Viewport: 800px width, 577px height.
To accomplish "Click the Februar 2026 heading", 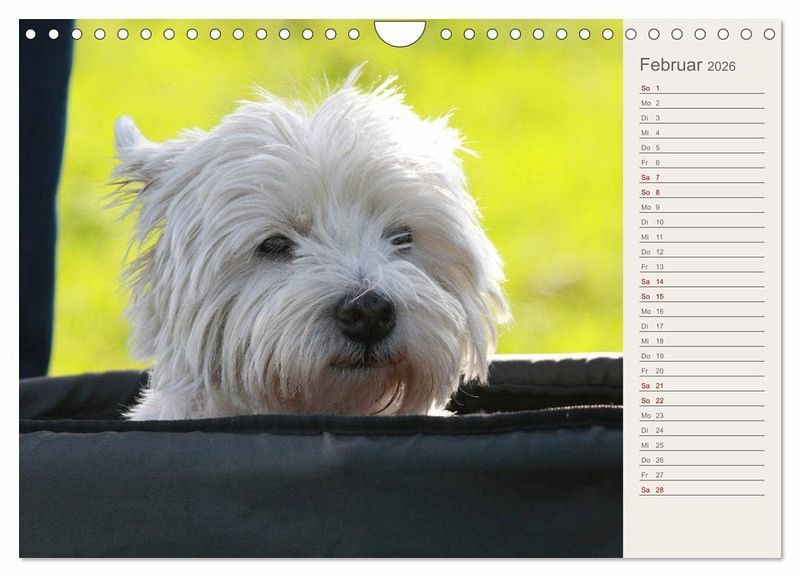I will pyautogui.click(x=687, y=65).
